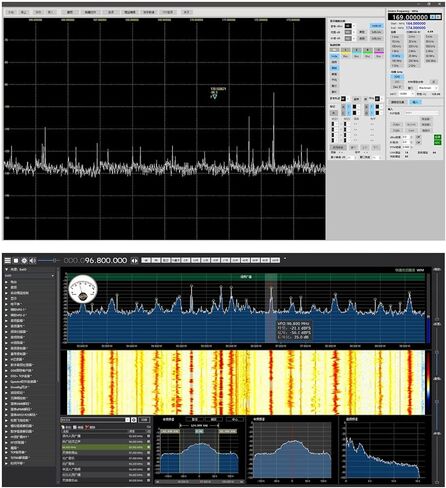Screen dimensions: 446x488
Task: Click the waterfall color gradient bar
Action: [428, 383]
